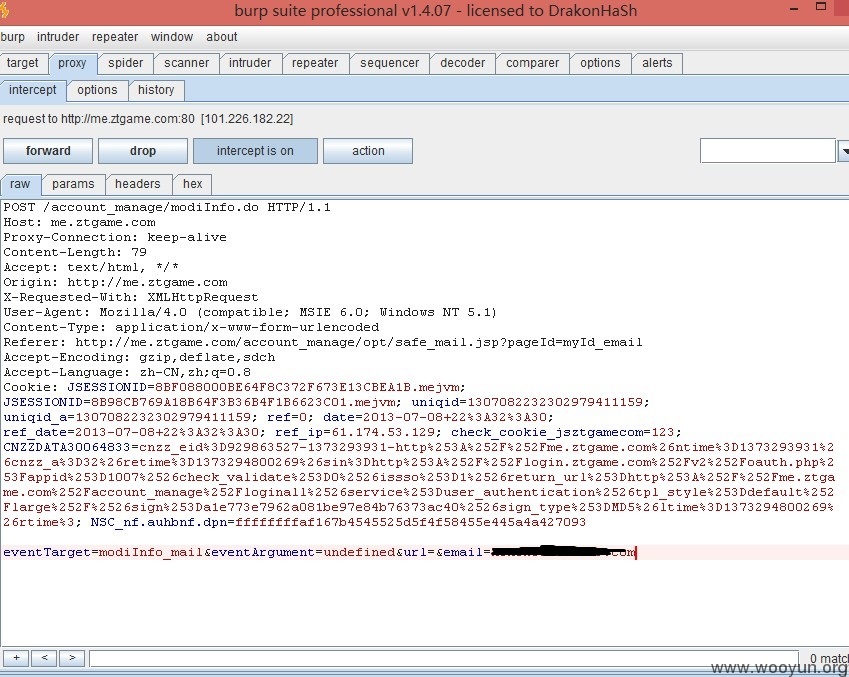Open the burp menu
This screenshot has height=677, width=849.
tap(12, 37)
